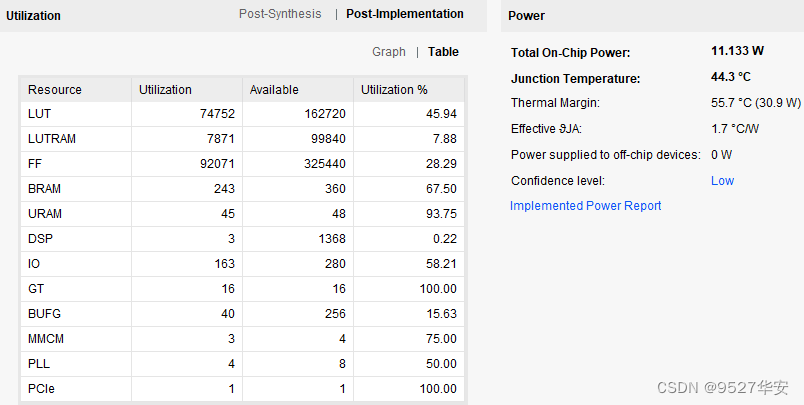This screenshot has height=405, width=804.
Task: Select the Post-Implementation tab
Action: click(404, 14)
